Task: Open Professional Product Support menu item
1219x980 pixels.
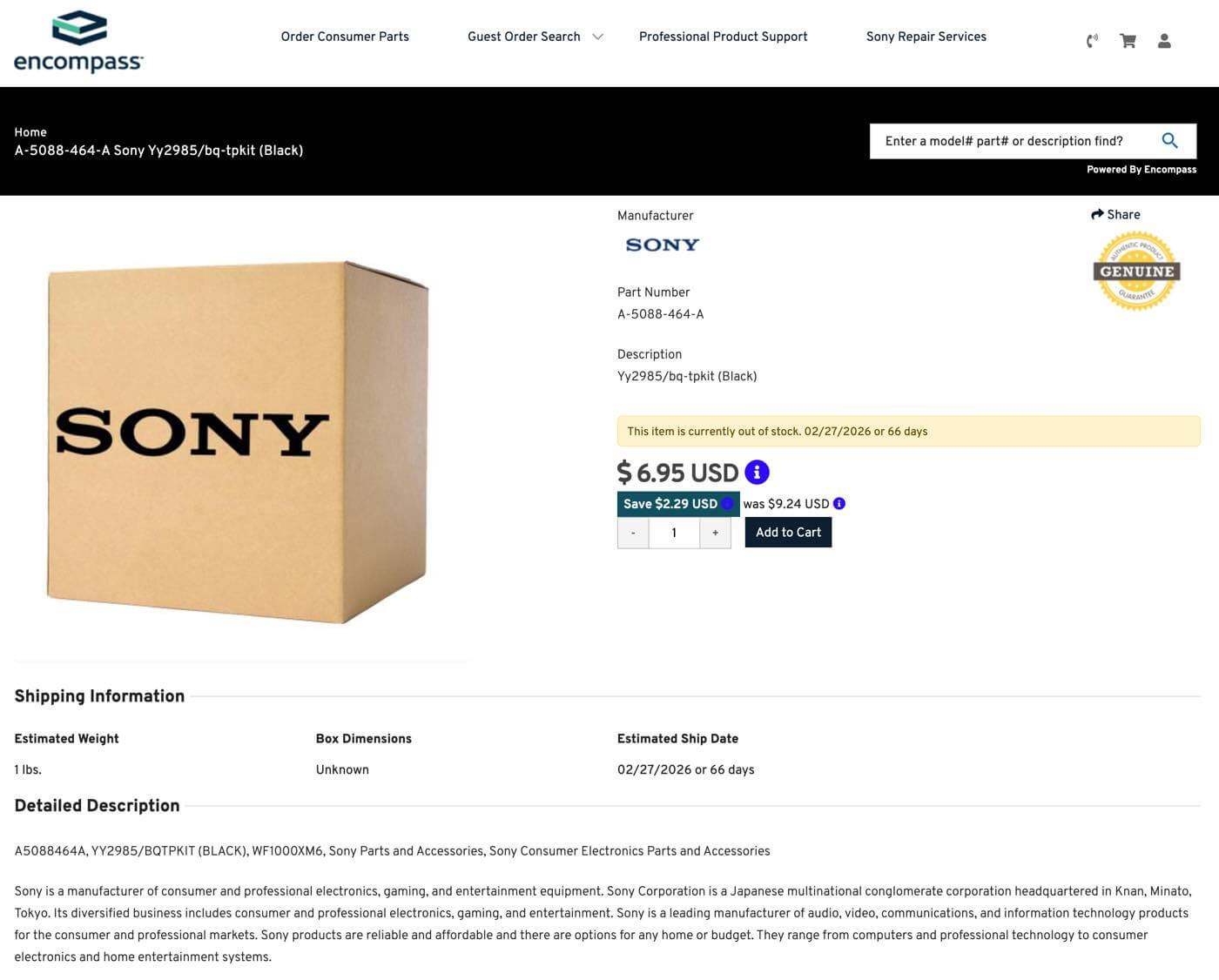Action: coord(723,37)
